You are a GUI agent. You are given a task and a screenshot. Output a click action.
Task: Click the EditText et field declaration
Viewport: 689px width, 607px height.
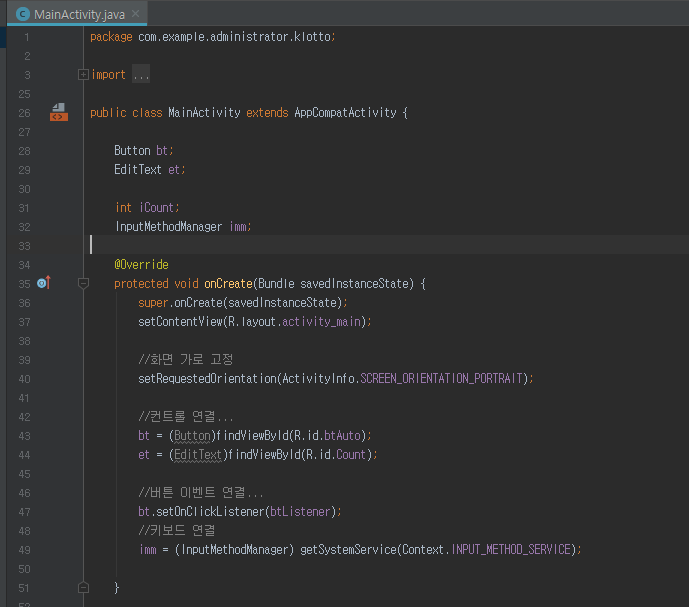pos(150,170)
